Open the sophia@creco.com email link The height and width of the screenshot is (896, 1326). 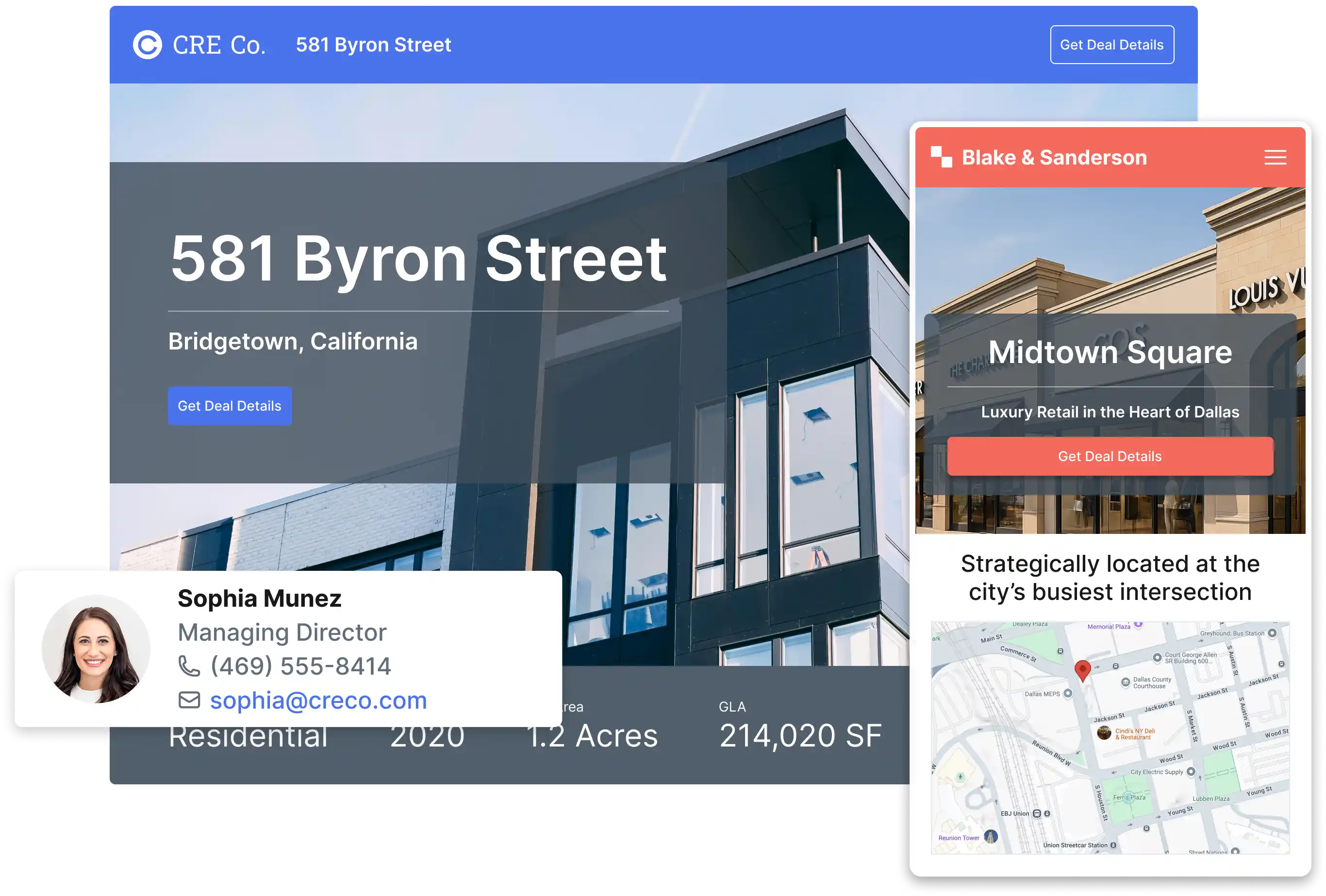coord(318,700)
